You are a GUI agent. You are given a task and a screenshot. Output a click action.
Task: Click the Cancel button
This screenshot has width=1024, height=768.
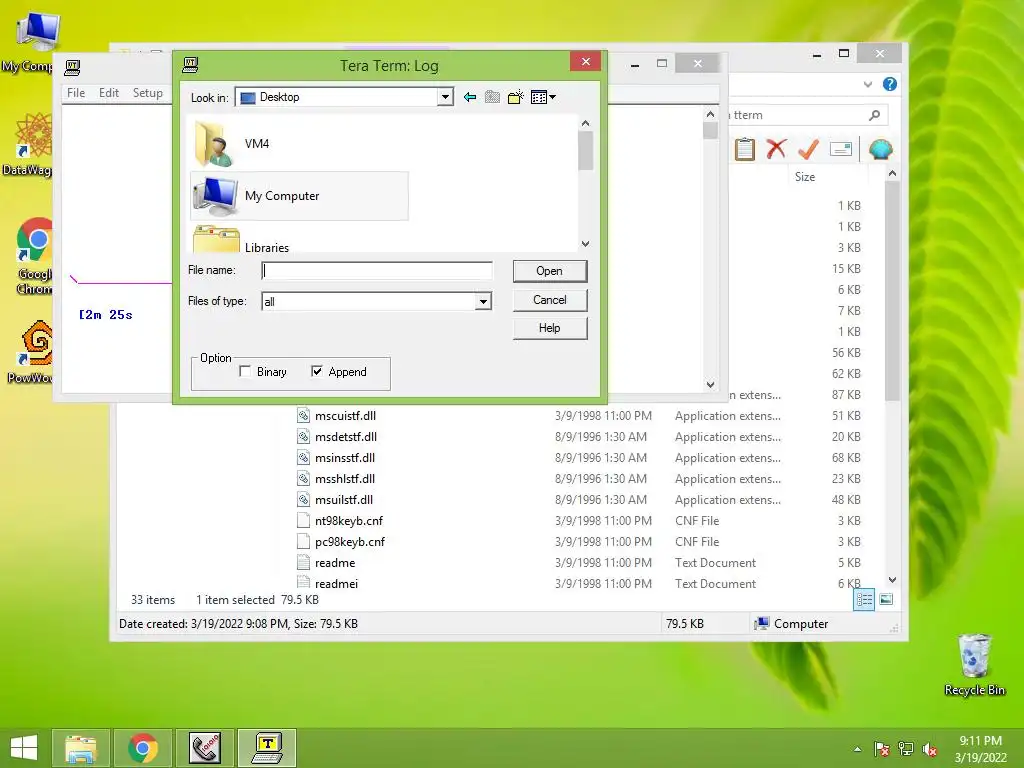pos(550,300)
